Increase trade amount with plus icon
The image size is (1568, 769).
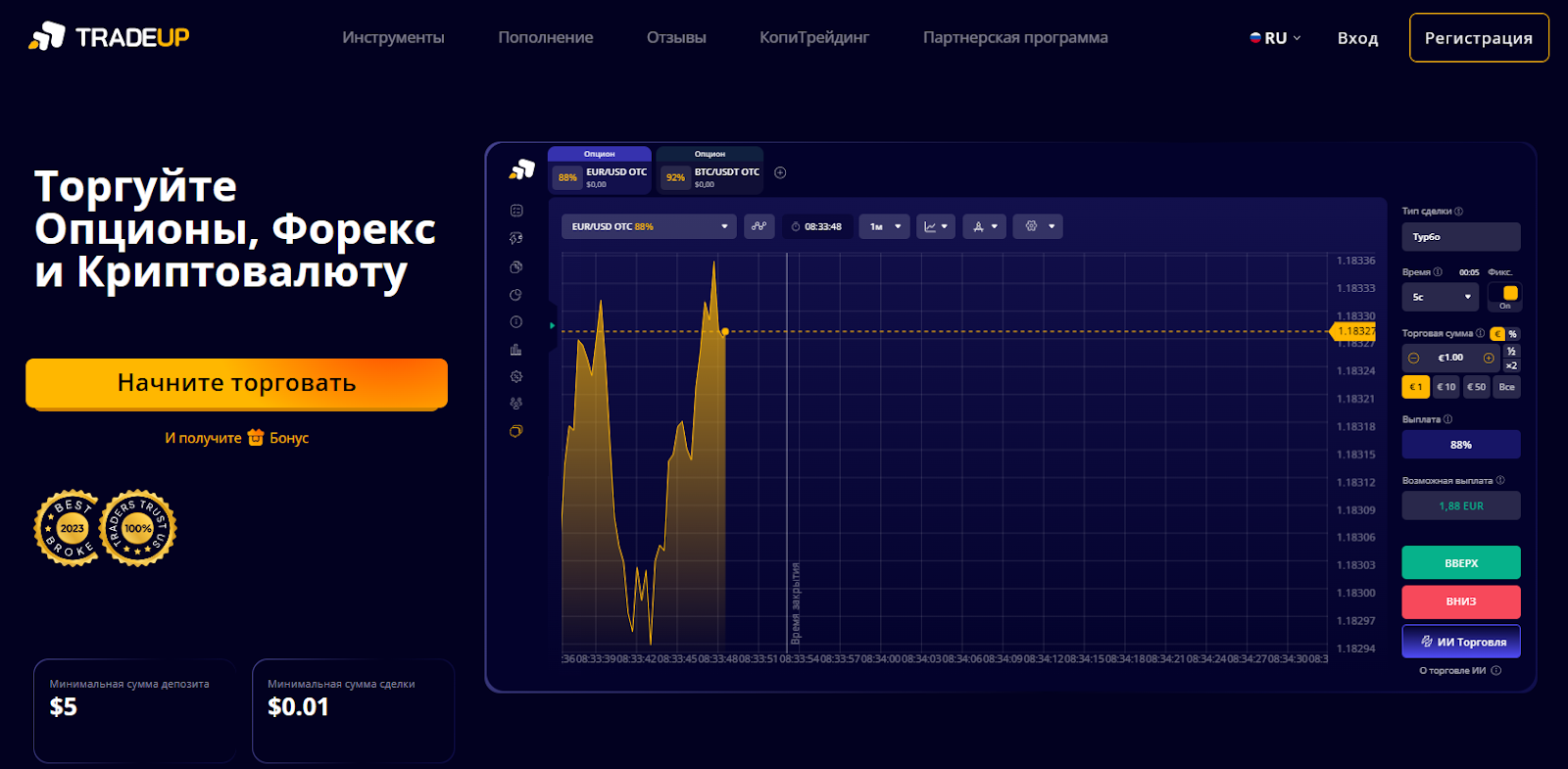[1489, 358]
